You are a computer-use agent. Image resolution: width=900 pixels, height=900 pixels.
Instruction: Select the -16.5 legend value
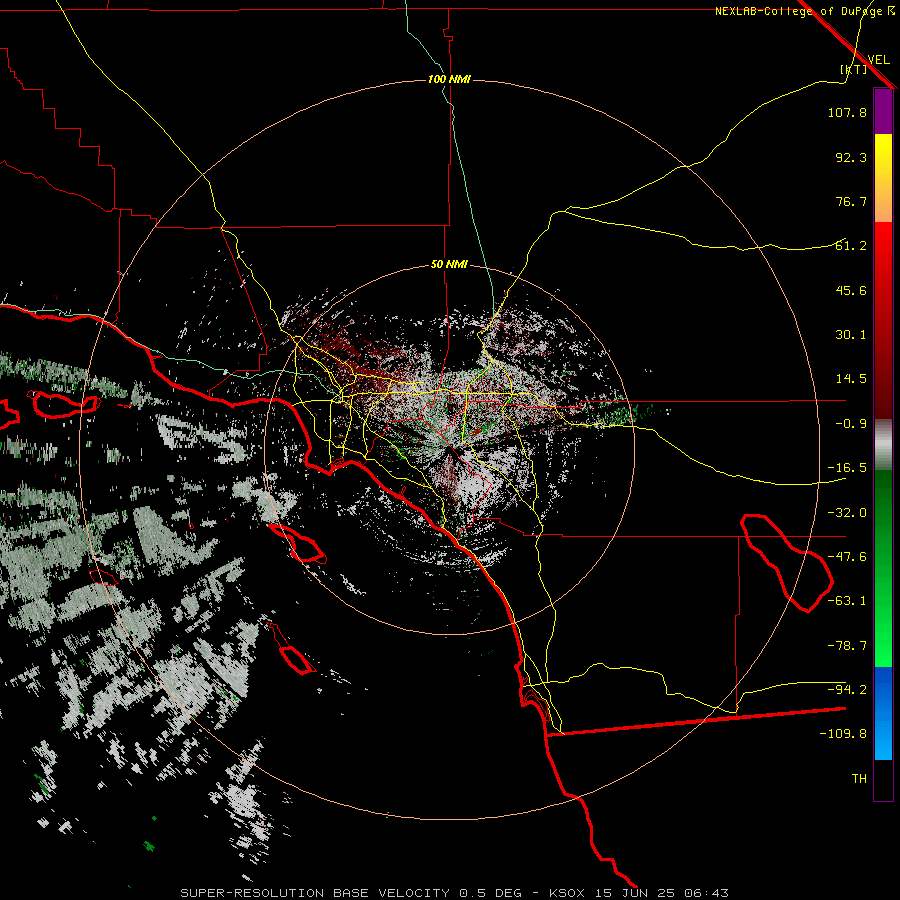click(x=847, y=468)
